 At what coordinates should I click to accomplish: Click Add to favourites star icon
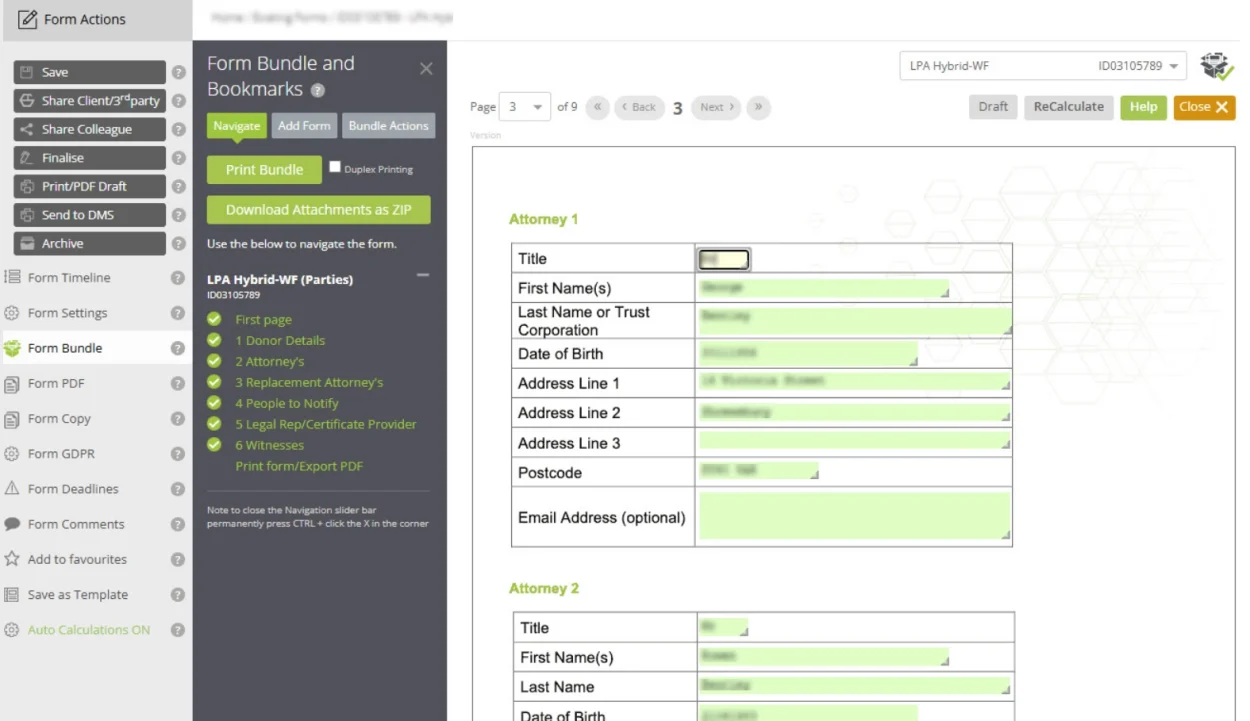tap(11, 559)
